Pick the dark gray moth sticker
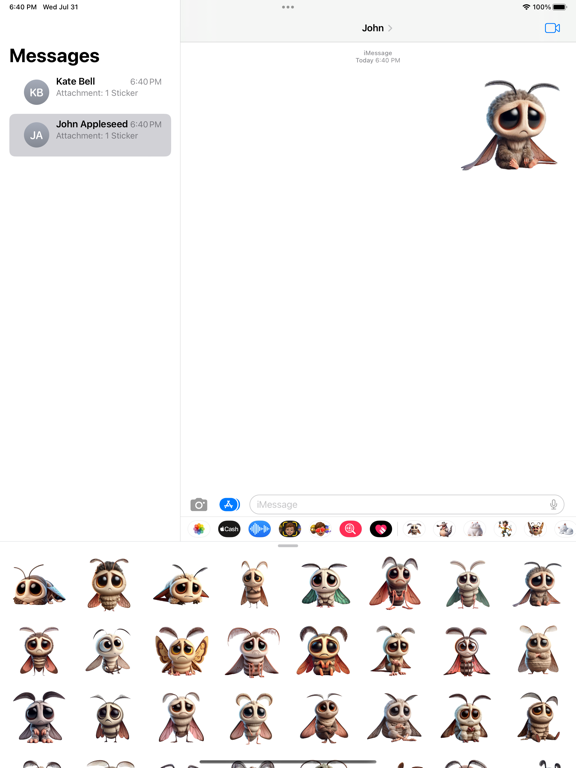The height and width of the screenshot is (768, 576). [x=39, y=717]
